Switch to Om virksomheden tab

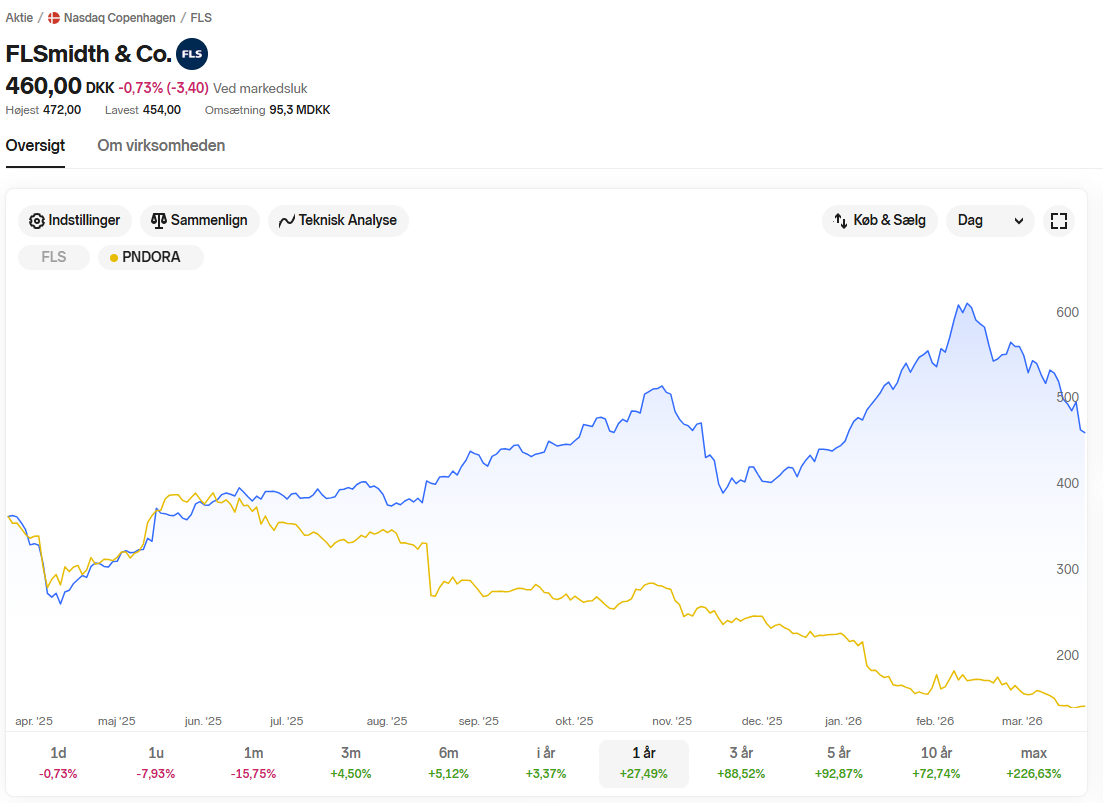click(161, 146)
